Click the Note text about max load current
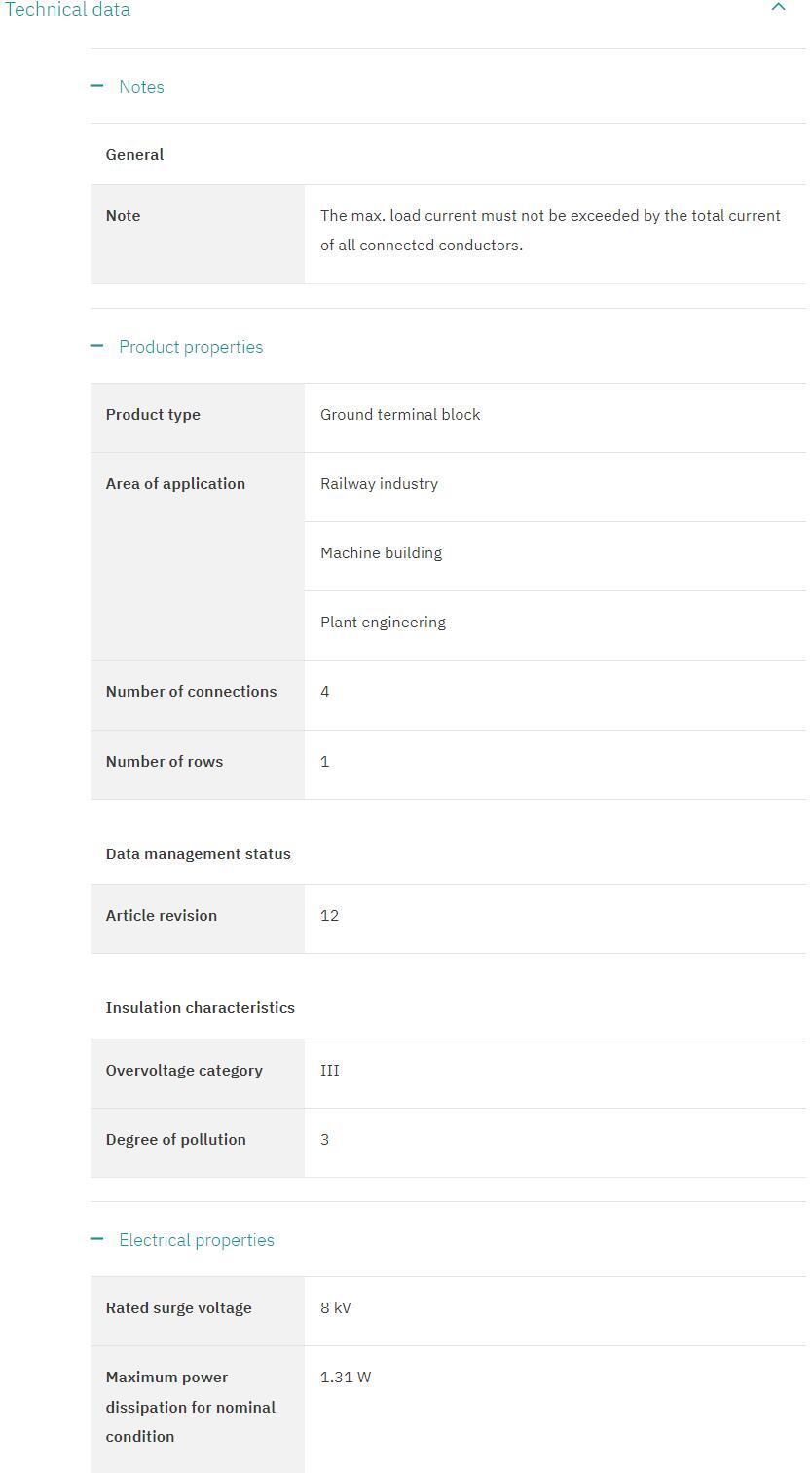 (x=550, y=230)
